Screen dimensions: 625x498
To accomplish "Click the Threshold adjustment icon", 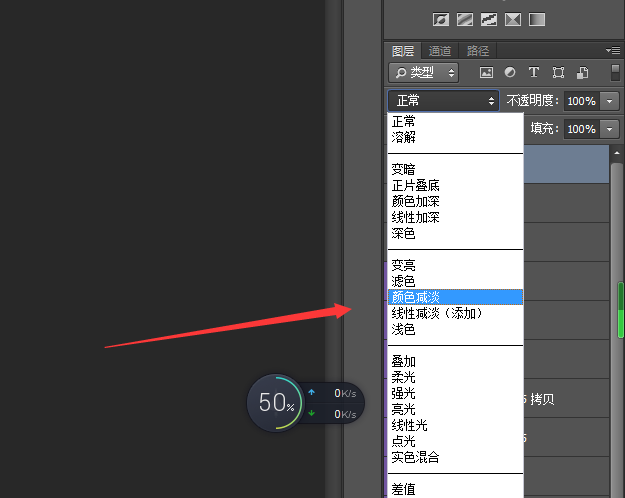I will 489,19.
